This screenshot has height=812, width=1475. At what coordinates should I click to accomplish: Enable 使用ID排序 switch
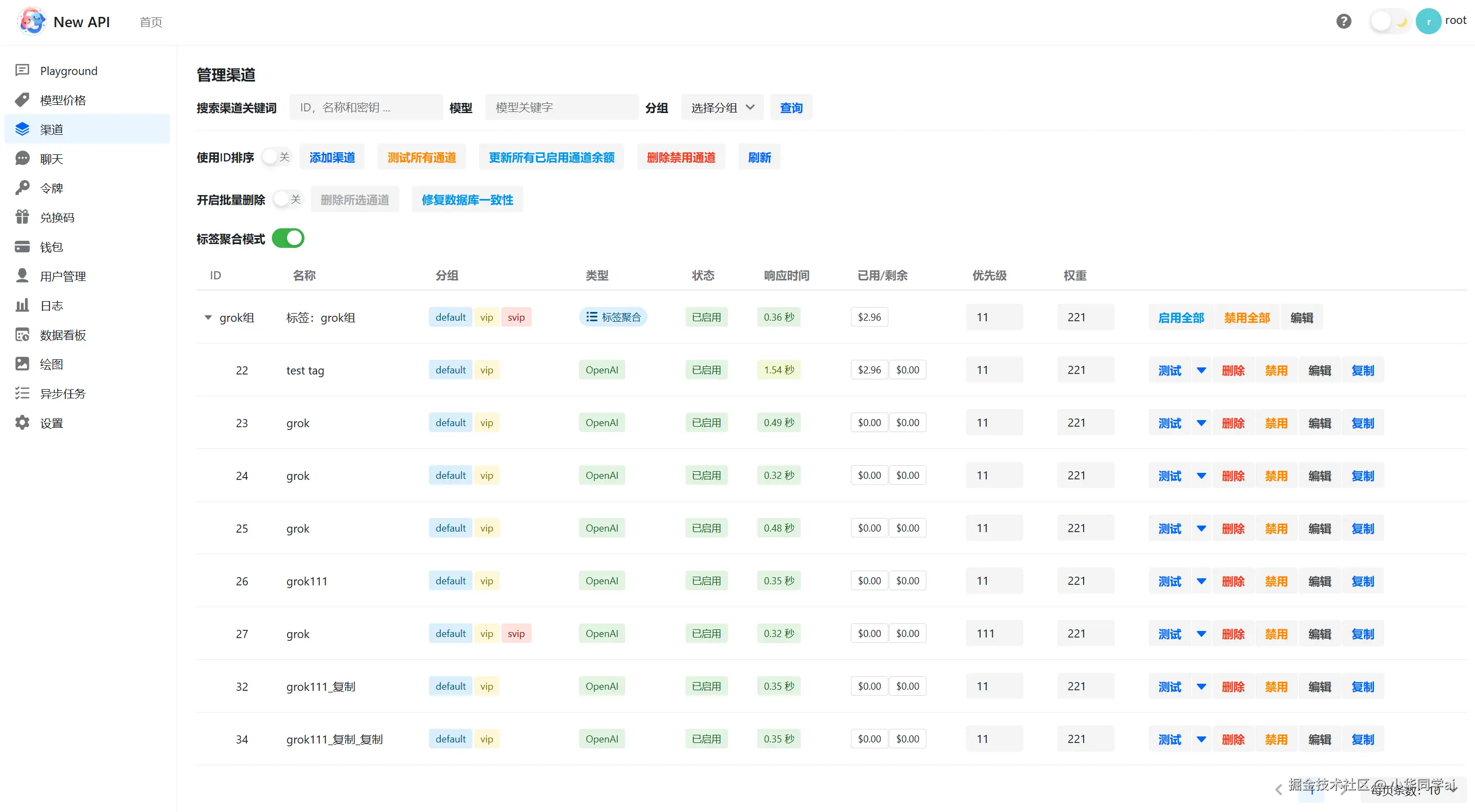pos(276,157)
